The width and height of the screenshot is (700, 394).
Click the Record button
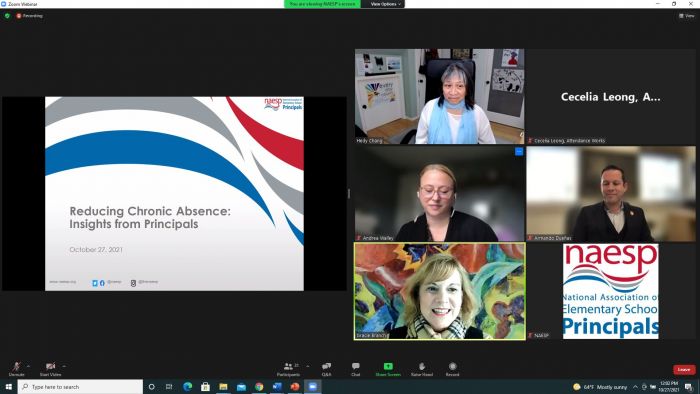point(452,369)
